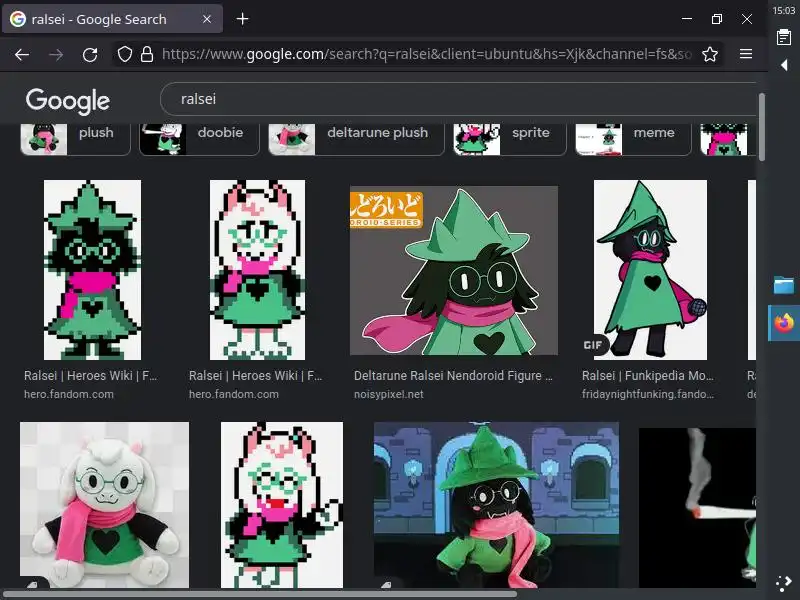800x600 pixels.
Task: Open white hatless Ralsei pixel sprite thumbnail
Action: [x=257, y=270]
